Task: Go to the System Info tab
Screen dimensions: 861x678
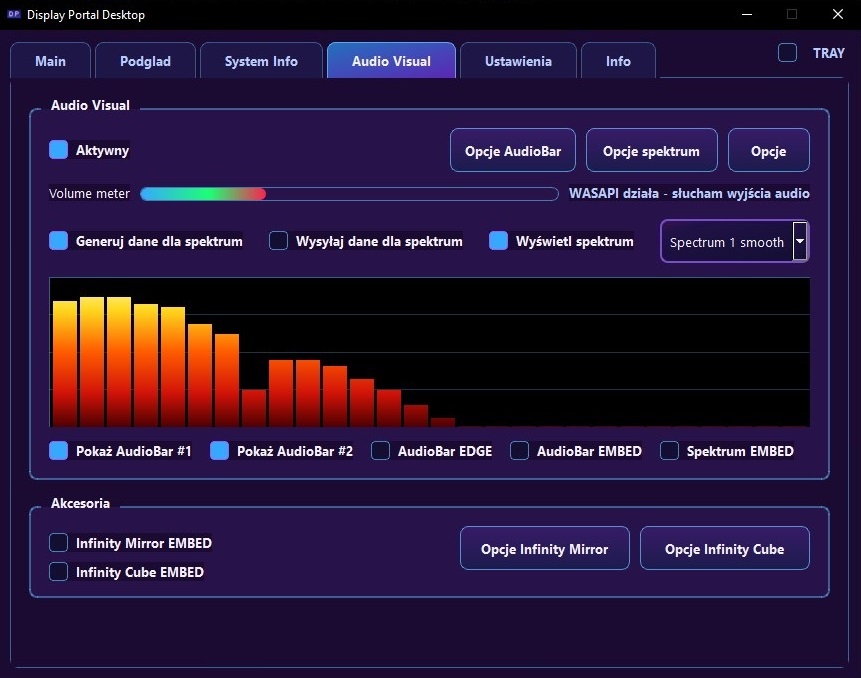Action: coord(261,61)
